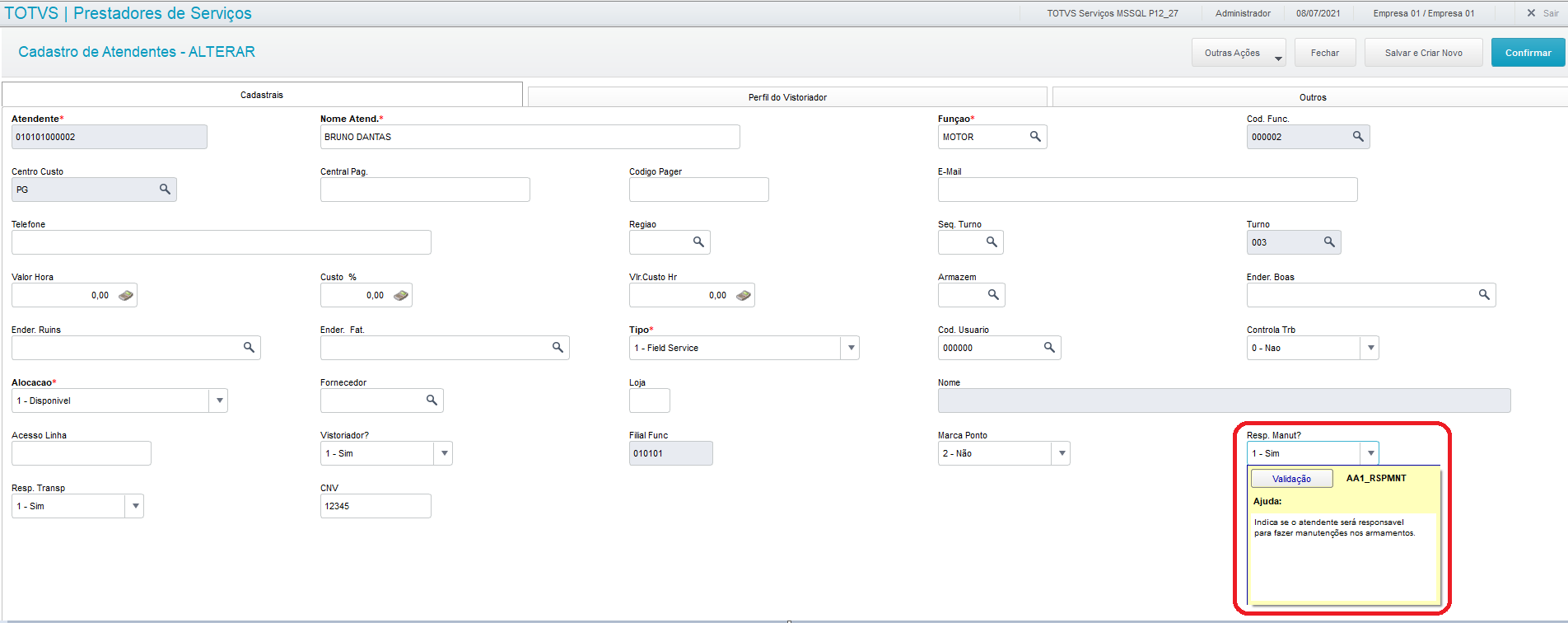Click the Sair close icon
Viewport: 1568px width, 623px height.
click(1531, 13)
